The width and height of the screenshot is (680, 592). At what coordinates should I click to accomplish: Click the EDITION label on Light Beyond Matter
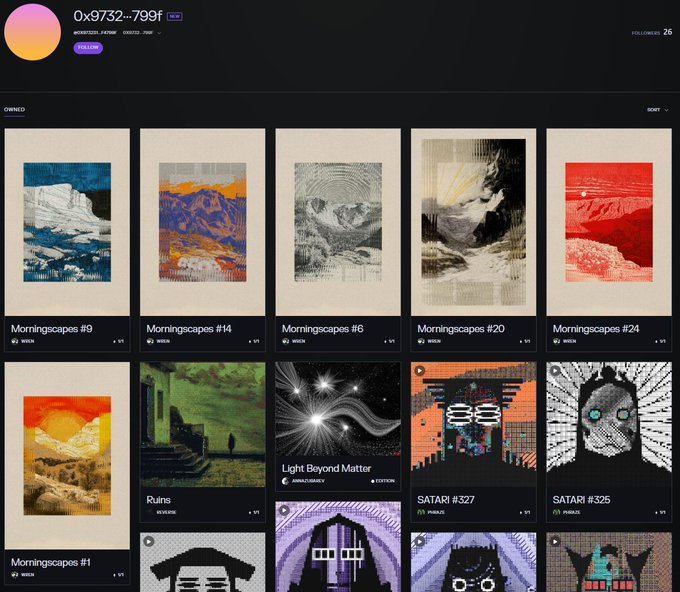383,481
